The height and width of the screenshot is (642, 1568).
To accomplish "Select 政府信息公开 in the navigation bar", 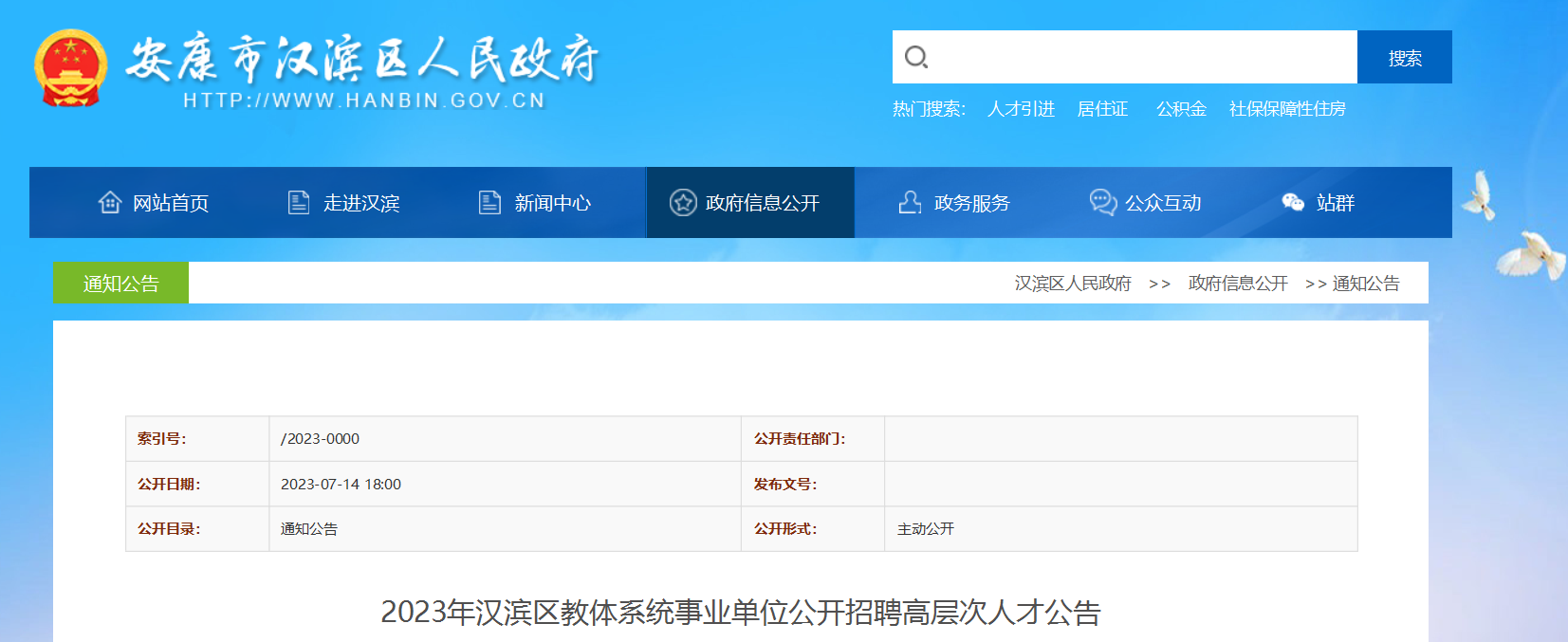I will click(x=763, y=203).
